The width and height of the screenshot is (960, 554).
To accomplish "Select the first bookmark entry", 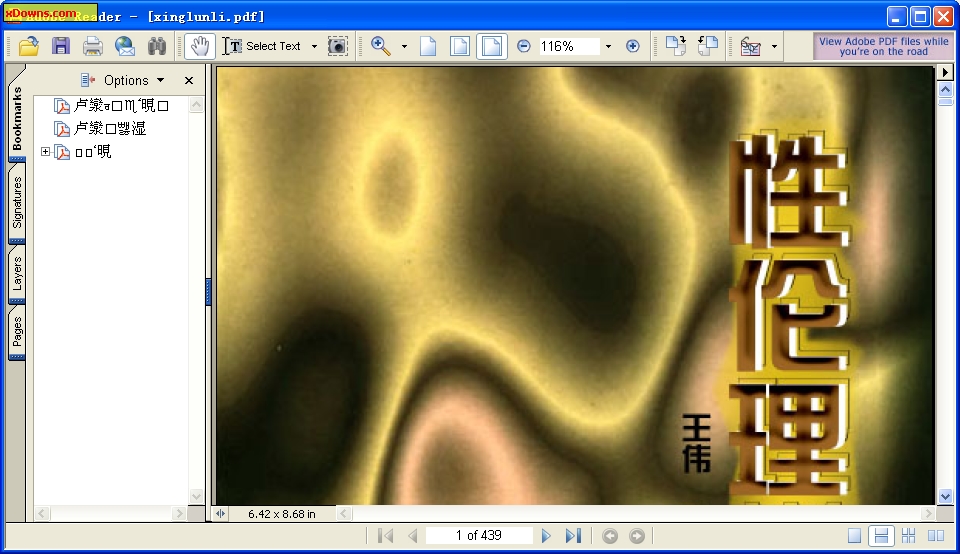I will click(x=121, y=105).
